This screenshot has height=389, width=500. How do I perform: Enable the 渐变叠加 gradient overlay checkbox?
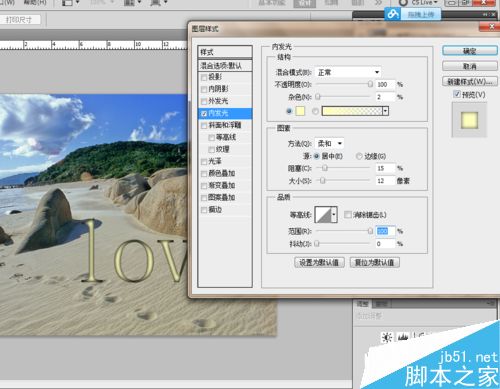[x=204, y=186]
